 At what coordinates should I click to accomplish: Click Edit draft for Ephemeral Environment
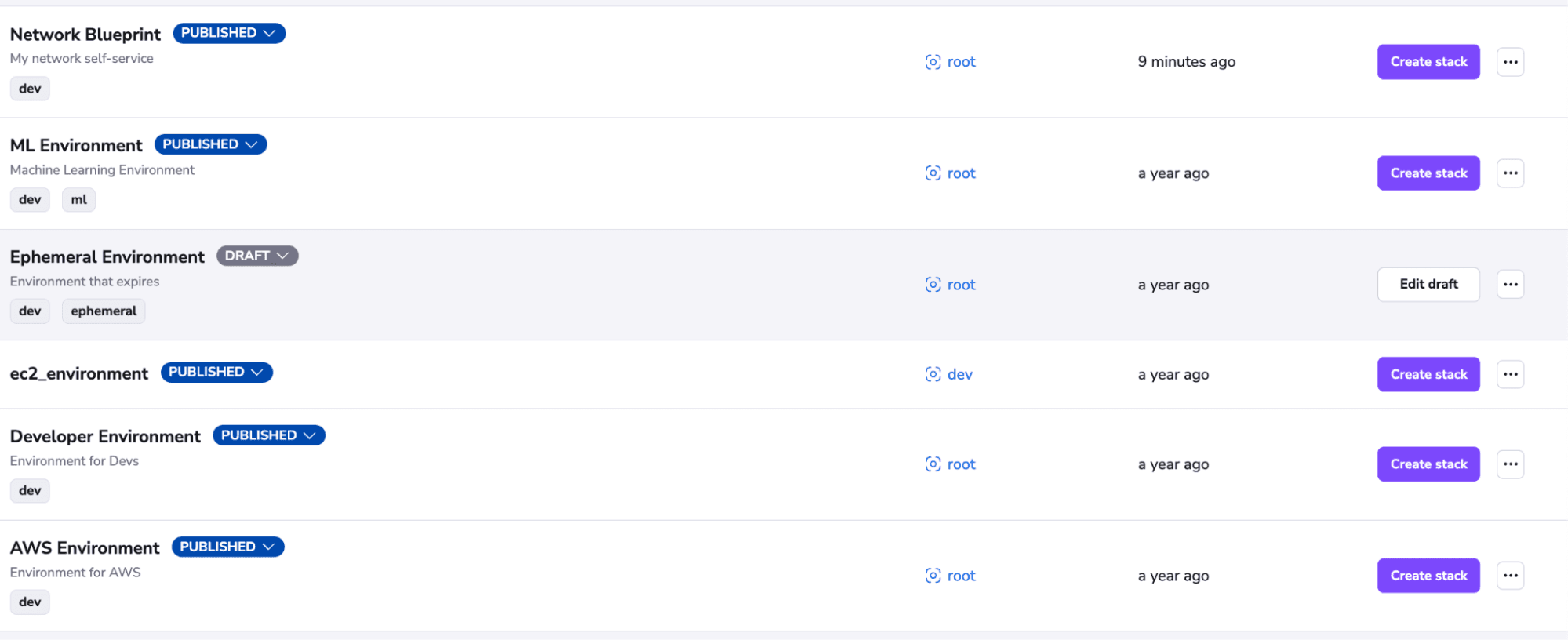pos(1428,284)
